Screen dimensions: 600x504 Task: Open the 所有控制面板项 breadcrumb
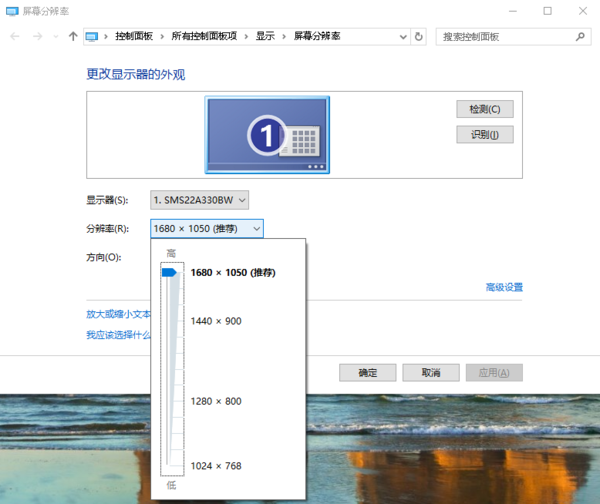point(204,36)
